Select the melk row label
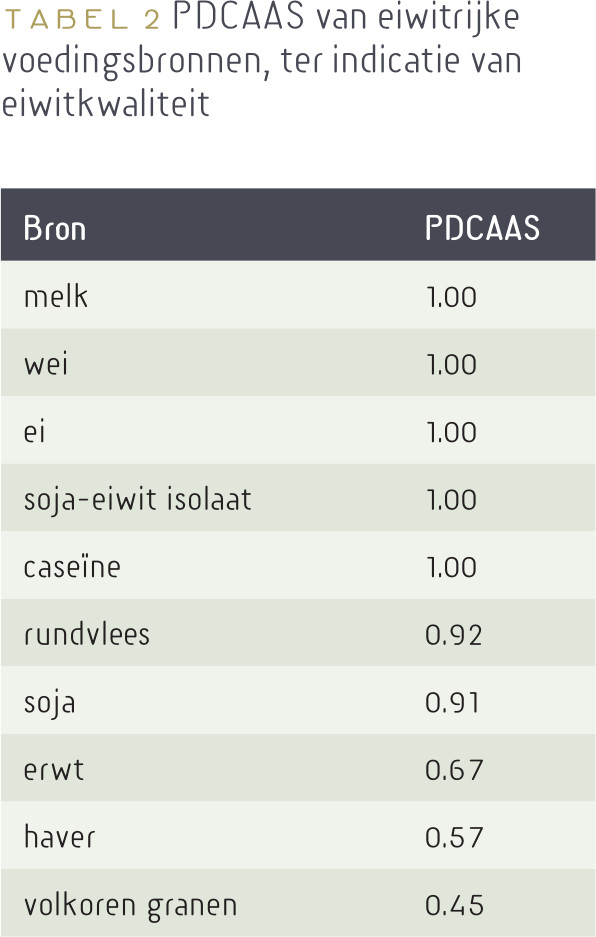This screenshot has height=937, width=596. [56, 296]
